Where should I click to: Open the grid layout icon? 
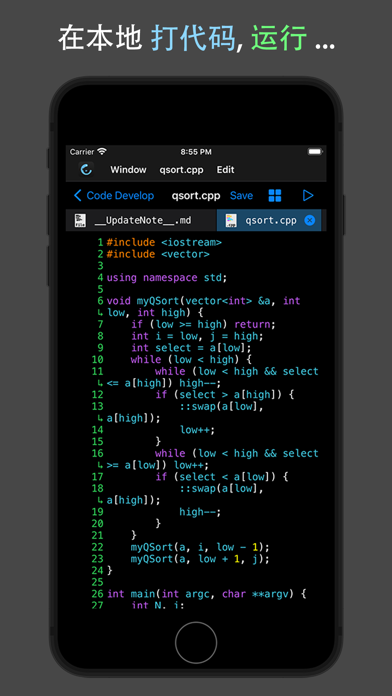pos(275,196)
